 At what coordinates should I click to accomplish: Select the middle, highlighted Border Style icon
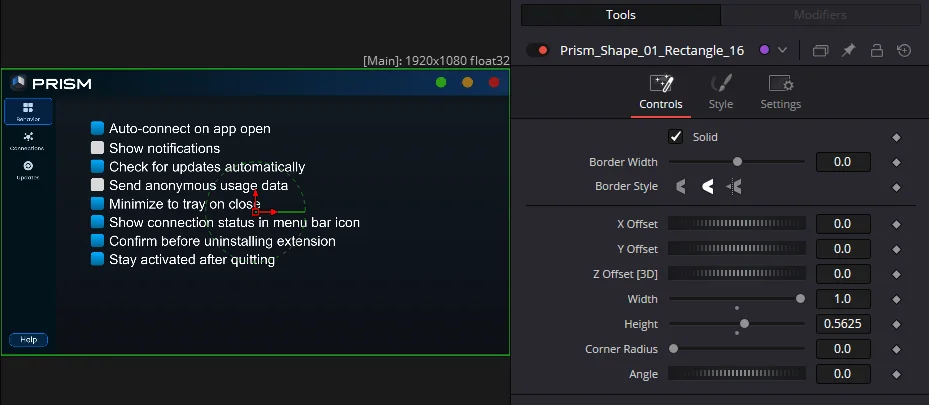click(x=707, y=187)
